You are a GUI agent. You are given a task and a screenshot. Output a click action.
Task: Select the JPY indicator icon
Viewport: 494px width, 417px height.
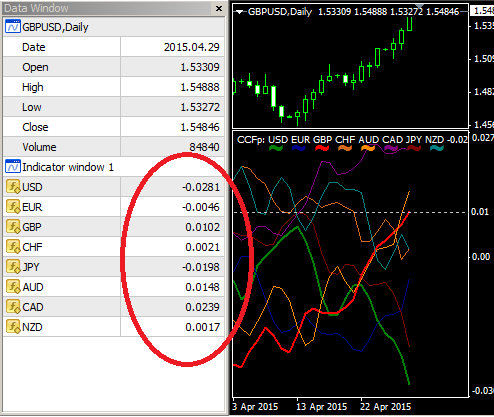click(x=13, y=267)
